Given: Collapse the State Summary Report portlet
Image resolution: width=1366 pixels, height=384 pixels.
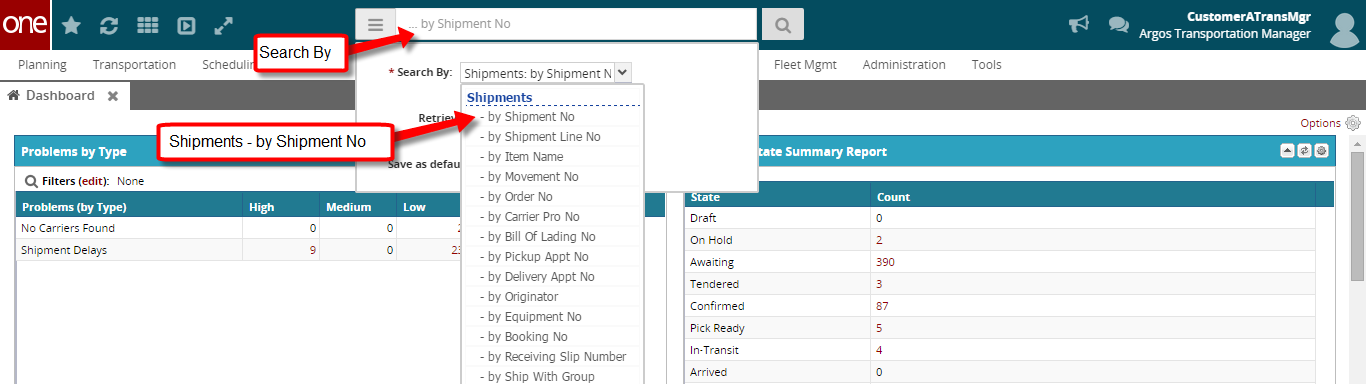Looking at the screenshot, I should pyautogui.click(x=1288, y=150).
